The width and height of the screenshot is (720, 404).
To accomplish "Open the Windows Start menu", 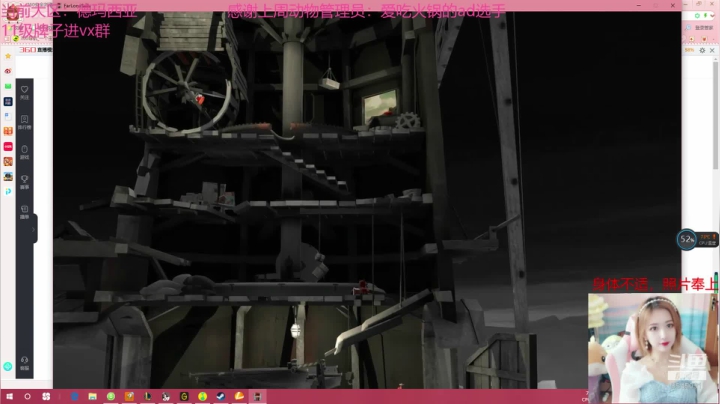I will click(9, 396).
